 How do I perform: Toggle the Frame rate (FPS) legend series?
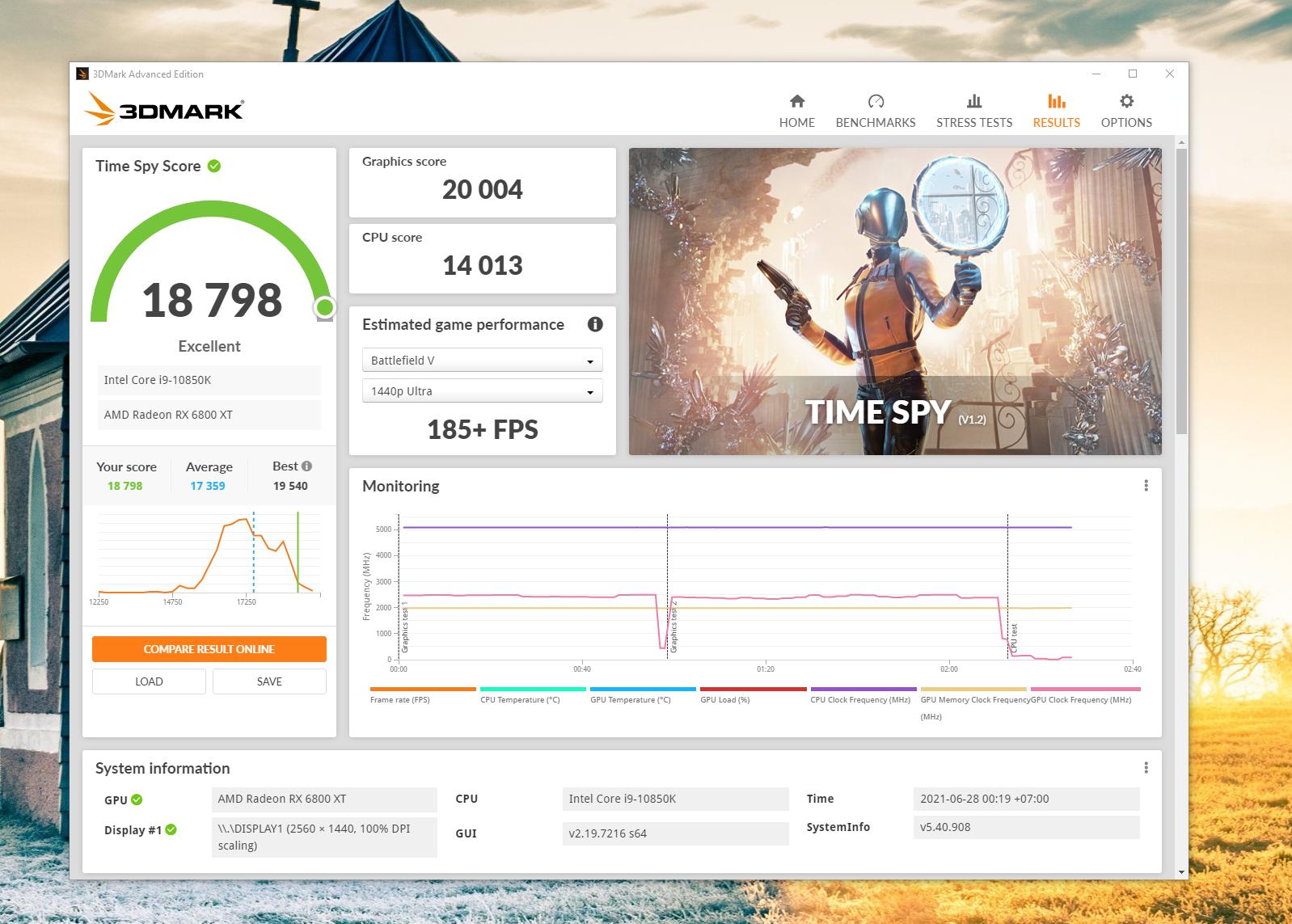point(423,694)
